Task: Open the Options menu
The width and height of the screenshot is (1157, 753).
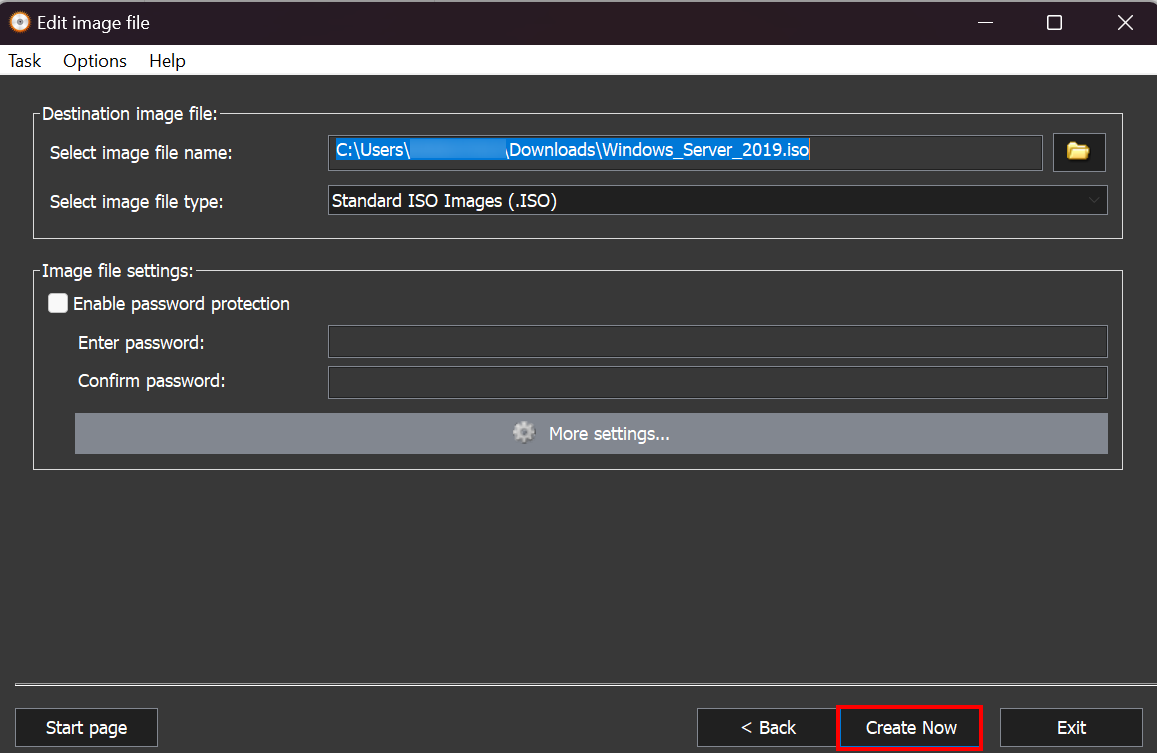Action: (x=95, y=61)
